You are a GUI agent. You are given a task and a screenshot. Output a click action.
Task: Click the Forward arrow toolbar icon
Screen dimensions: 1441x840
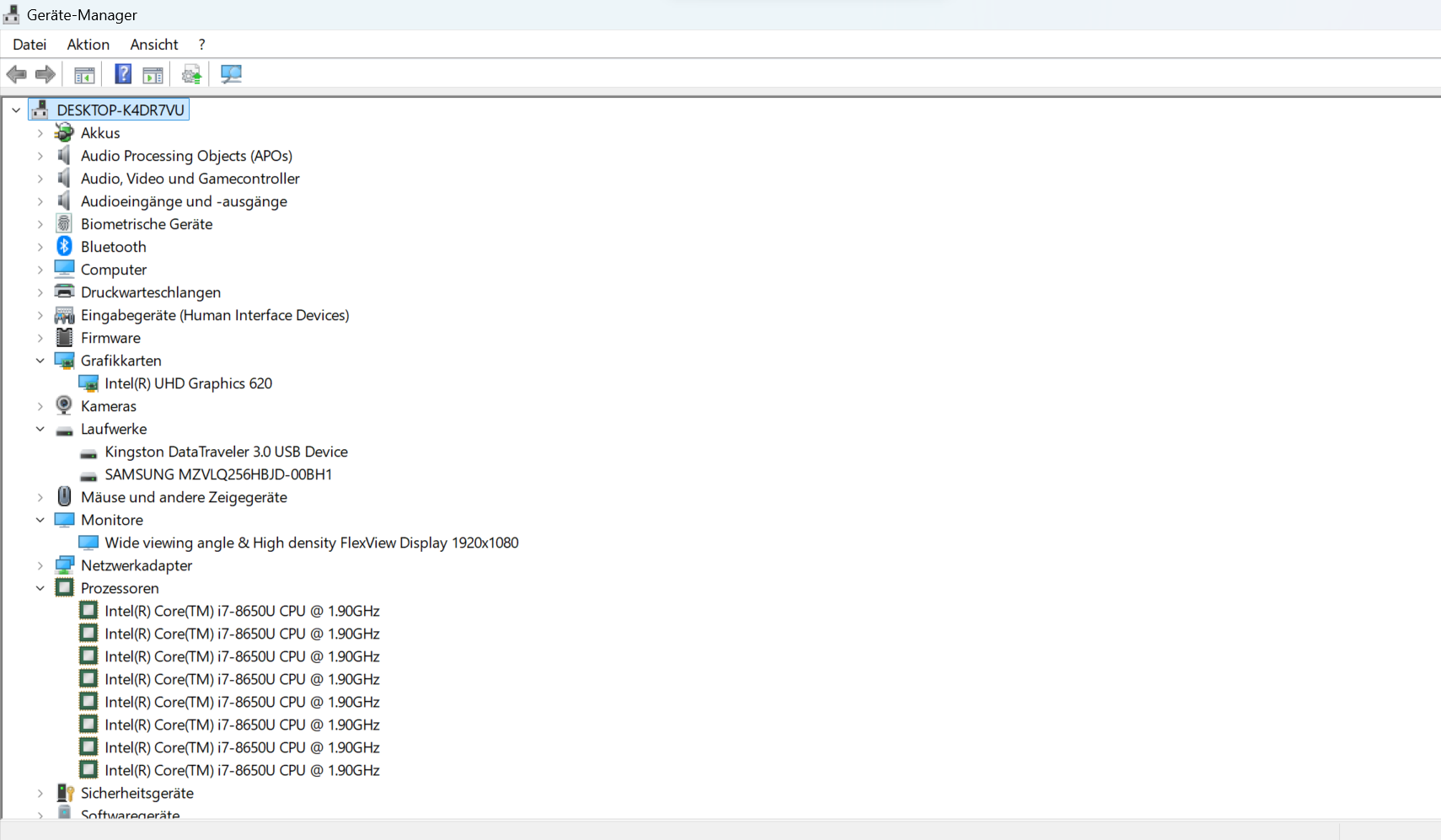tap(46, 74)
